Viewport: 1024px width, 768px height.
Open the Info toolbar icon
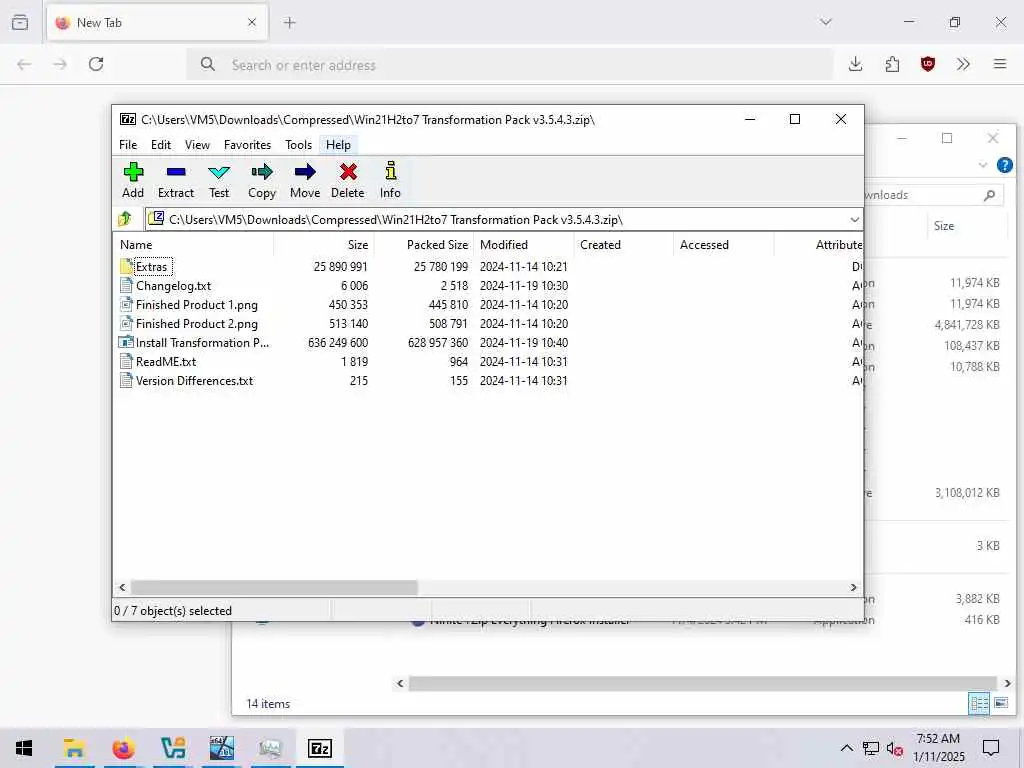390,180
